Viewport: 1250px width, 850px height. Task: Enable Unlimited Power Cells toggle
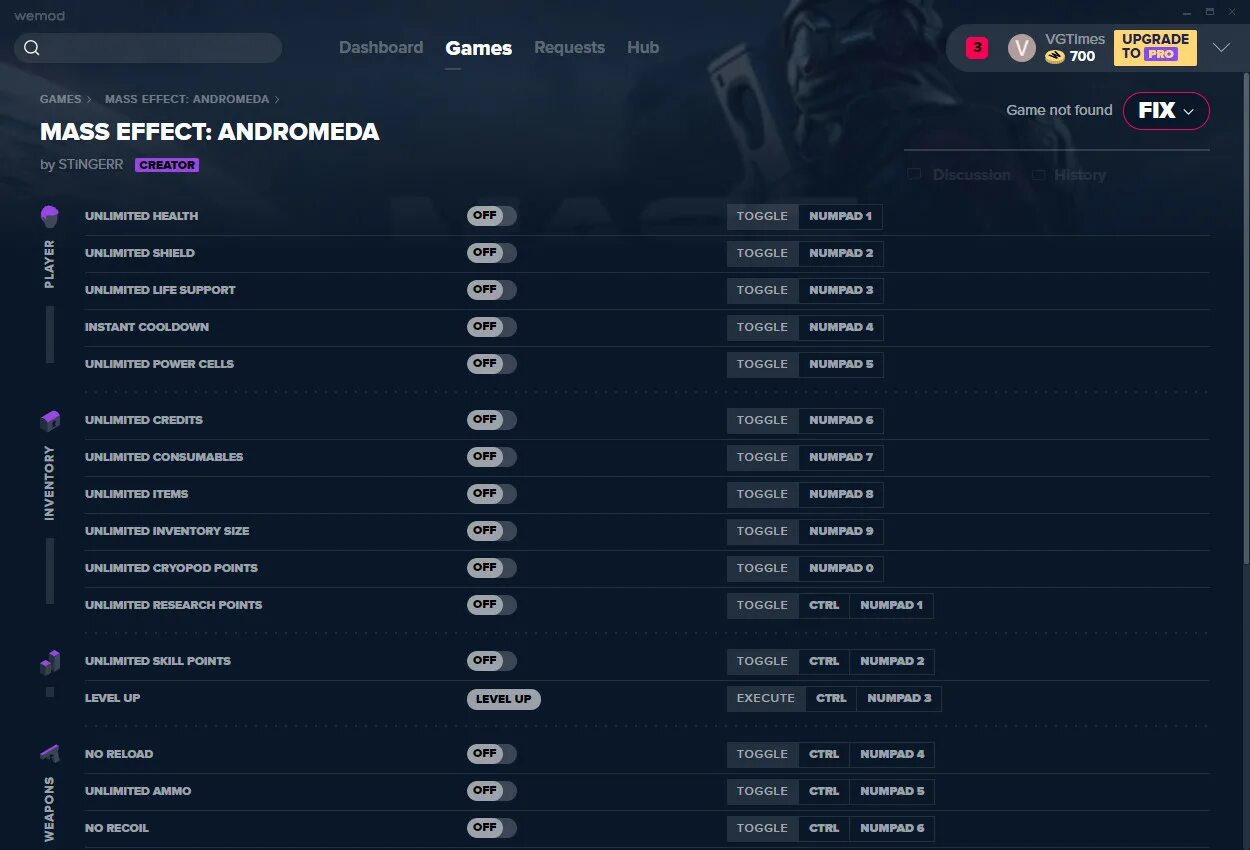pyautogui.click(x=492, y=364)
